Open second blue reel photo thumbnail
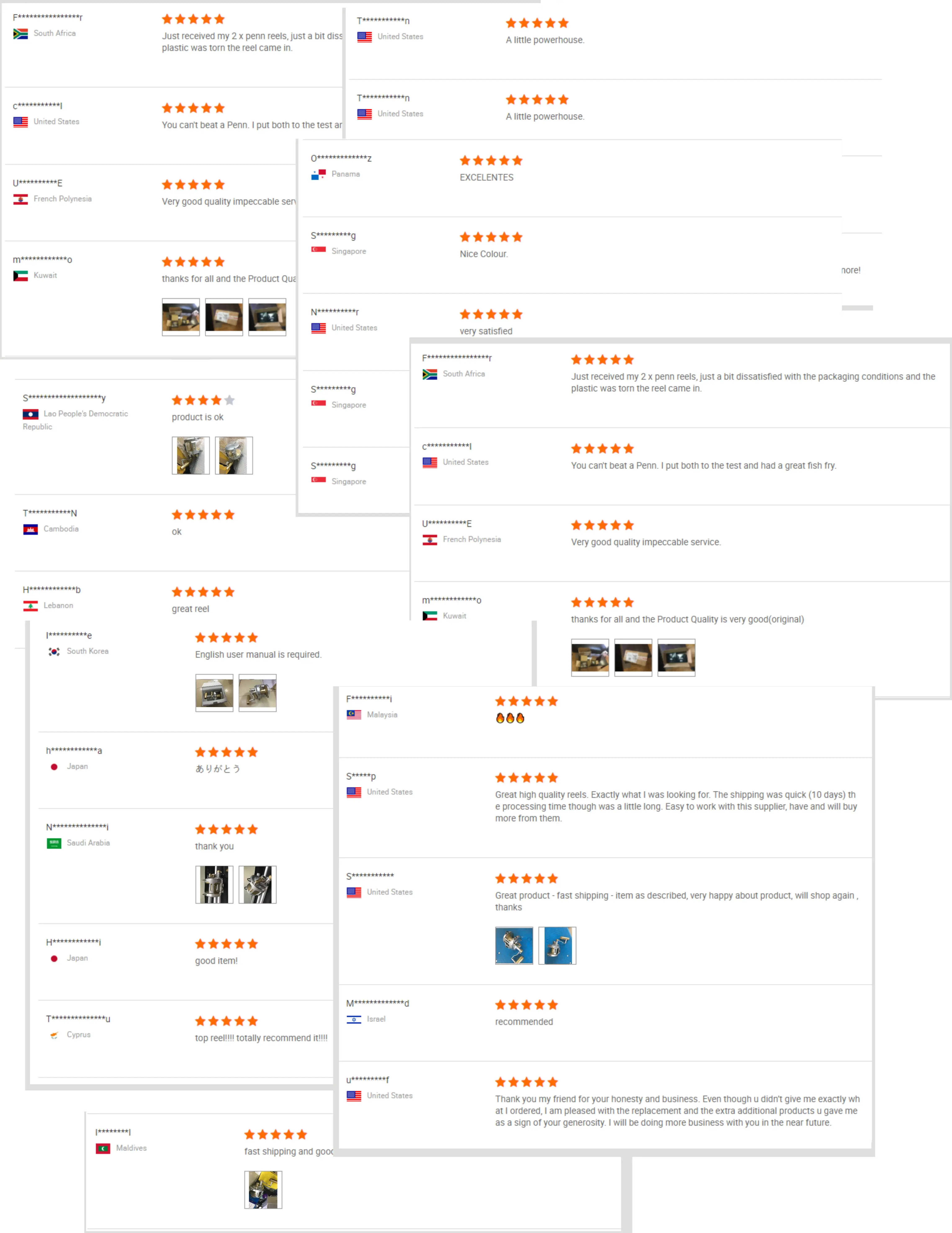The image size is (952, 1233). coord(557,946)
